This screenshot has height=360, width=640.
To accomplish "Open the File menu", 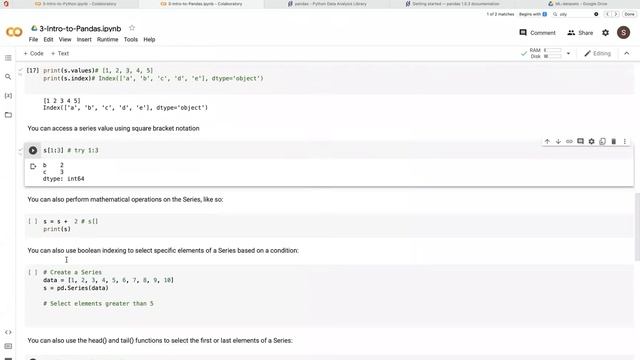I will 33,40.
